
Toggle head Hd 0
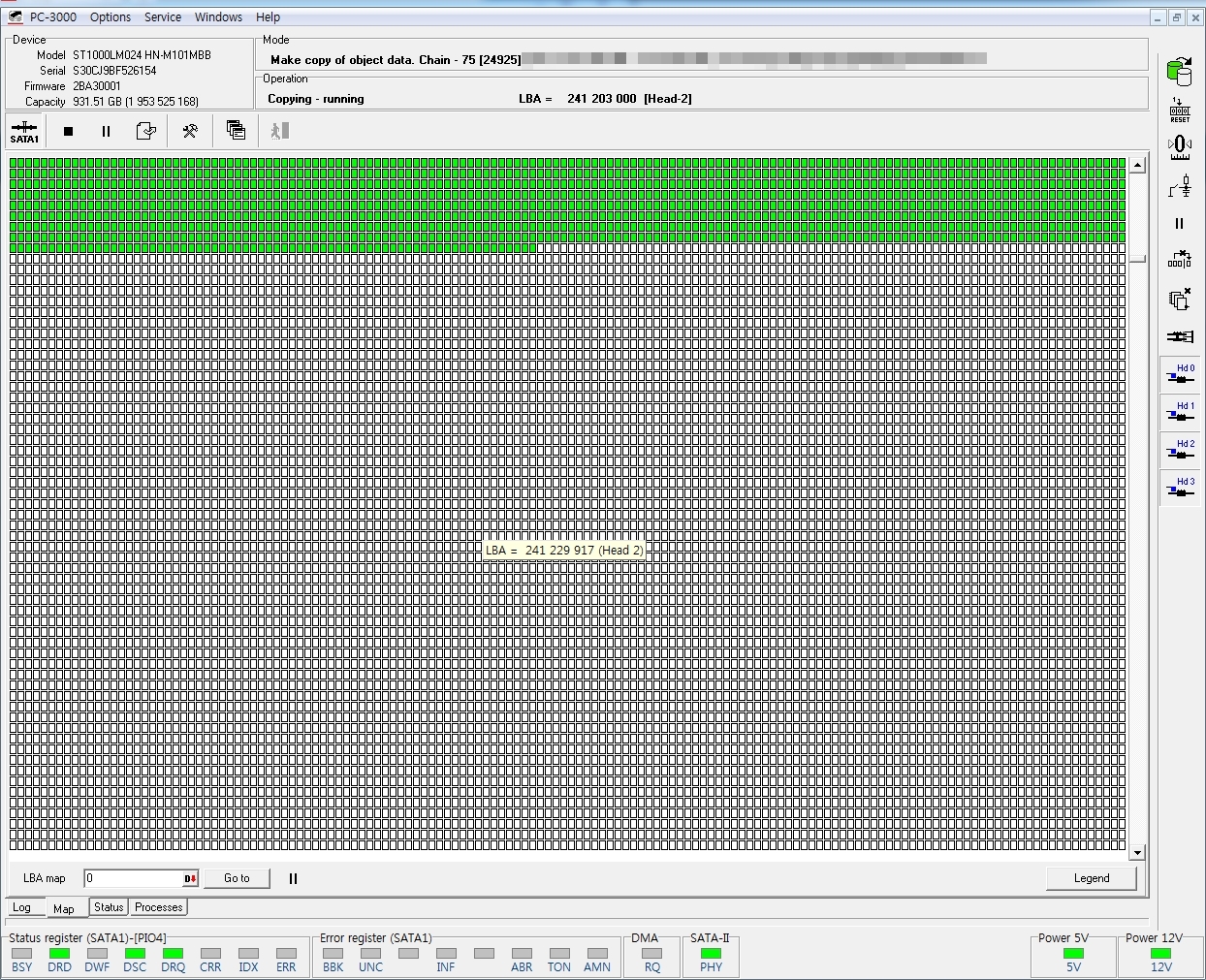coord(1180,374)
